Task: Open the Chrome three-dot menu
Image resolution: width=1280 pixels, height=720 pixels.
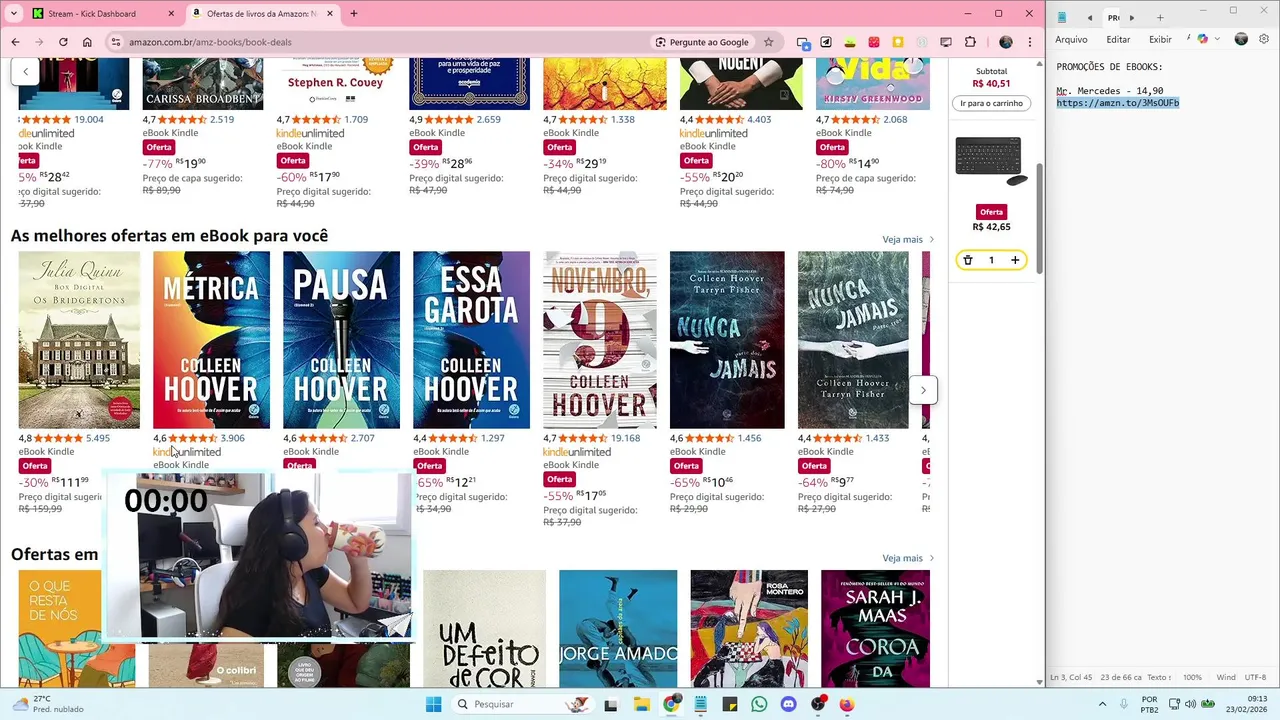Action: [1030, 42]
